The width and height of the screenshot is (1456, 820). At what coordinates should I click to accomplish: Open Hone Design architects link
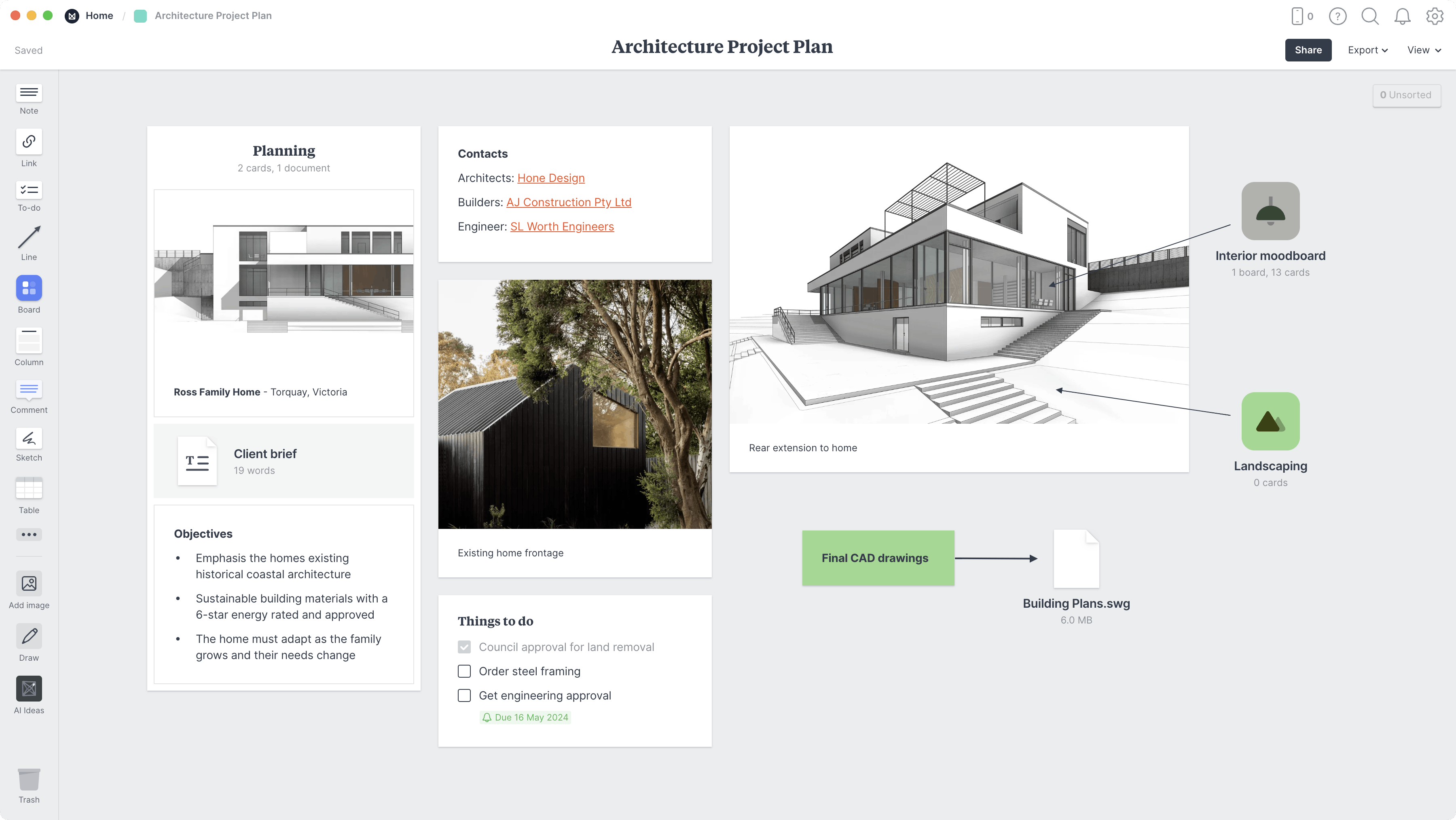coord(550,177)
